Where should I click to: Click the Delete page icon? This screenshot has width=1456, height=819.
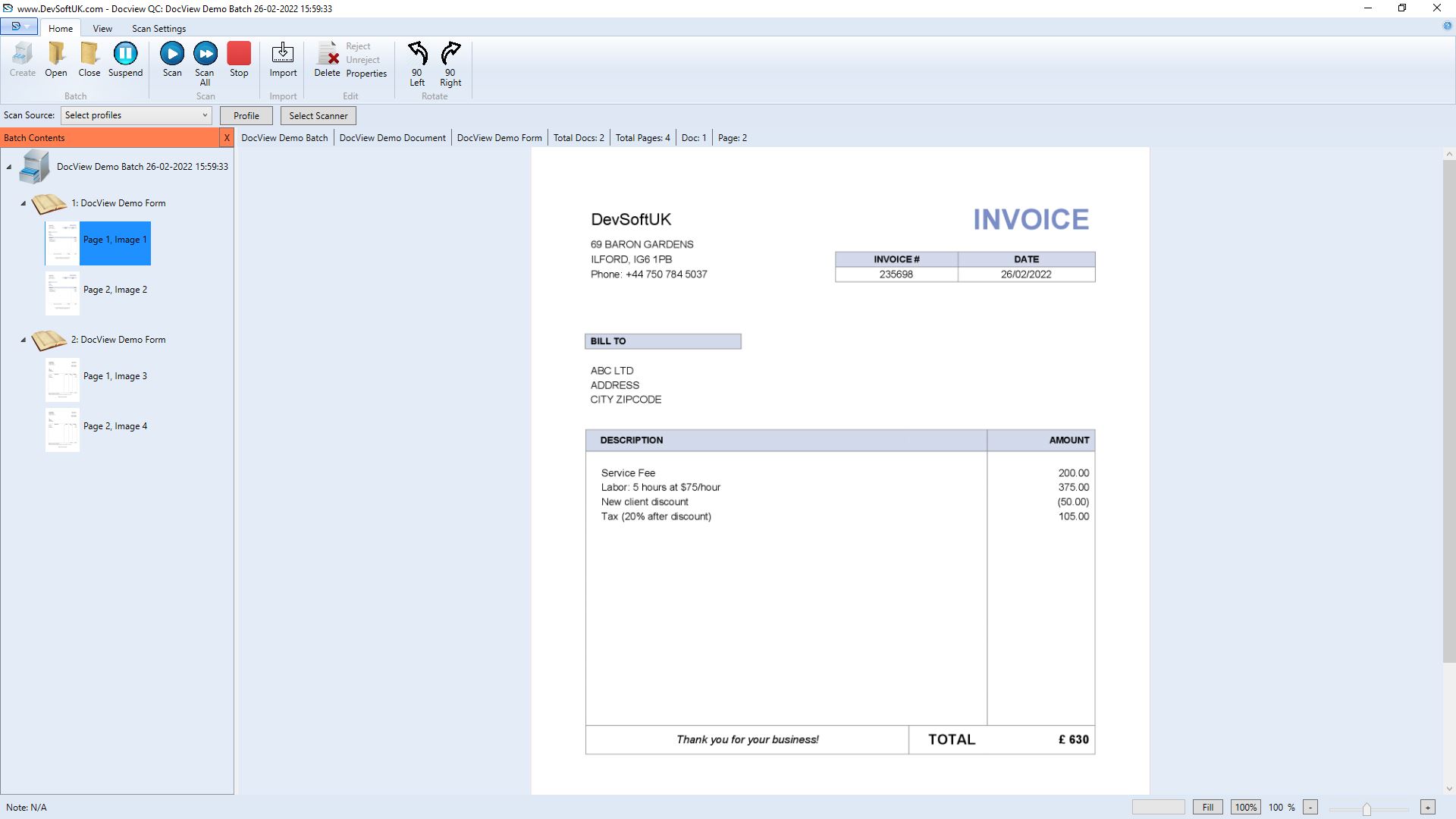328,54
